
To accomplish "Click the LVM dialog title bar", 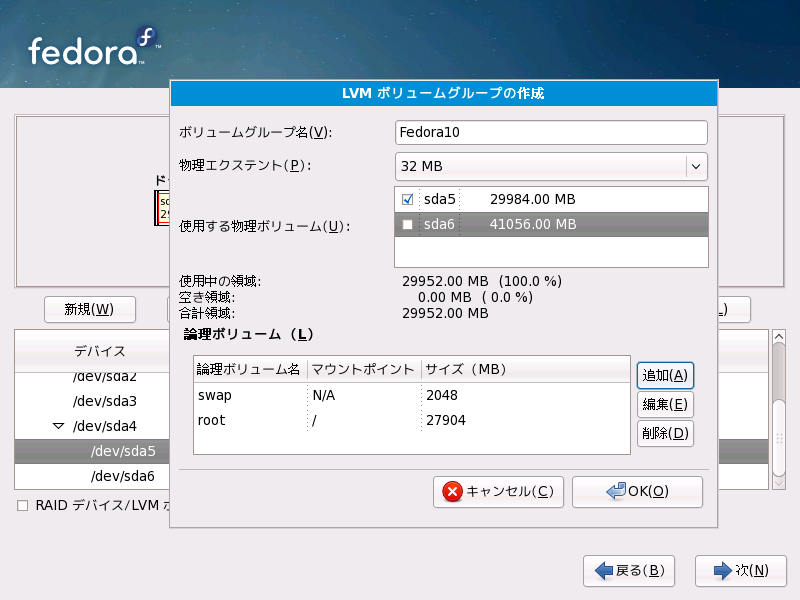I will (444, 93).
